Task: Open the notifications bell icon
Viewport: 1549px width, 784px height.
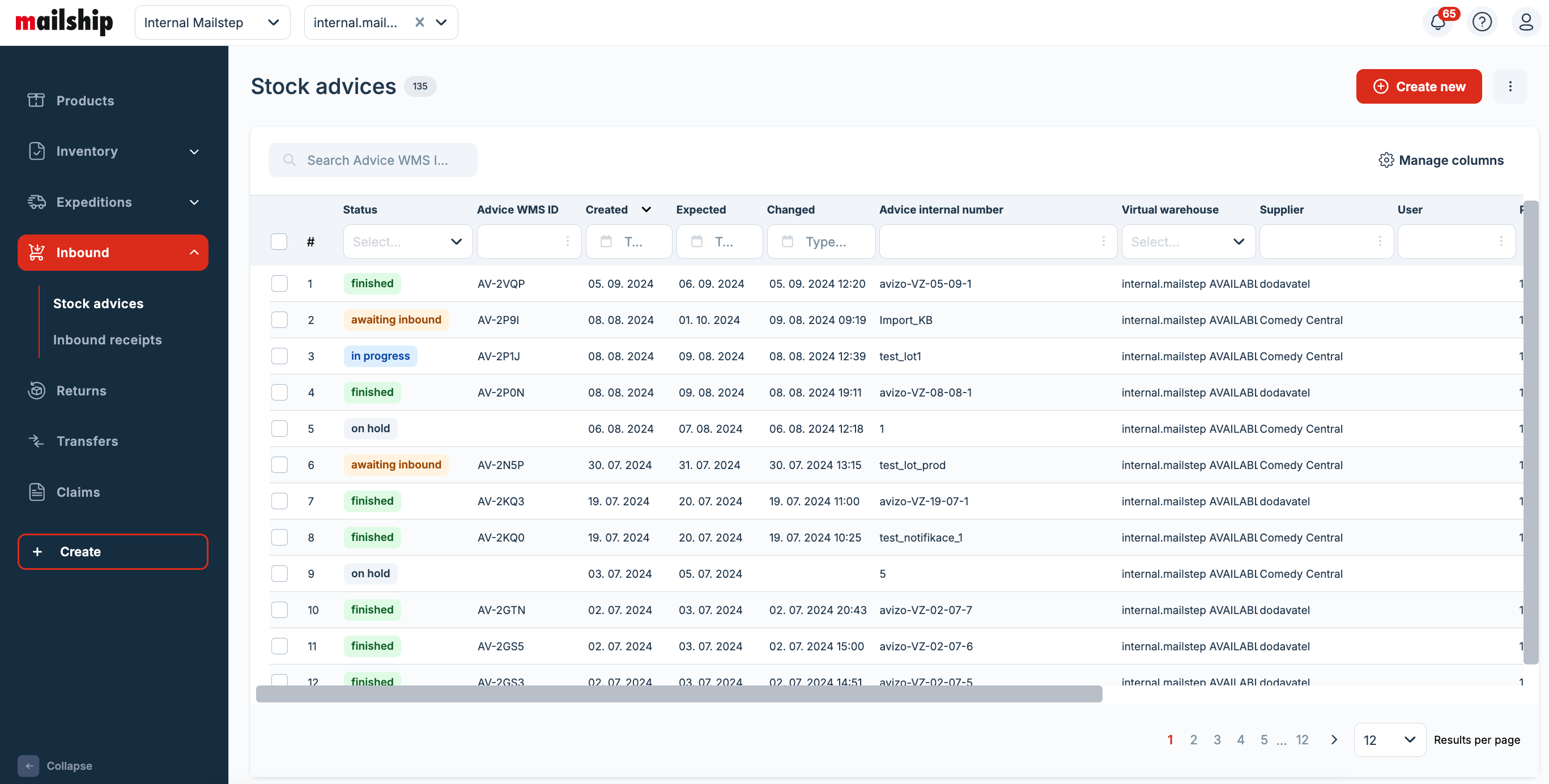Action: click(x=1438, y=22)
